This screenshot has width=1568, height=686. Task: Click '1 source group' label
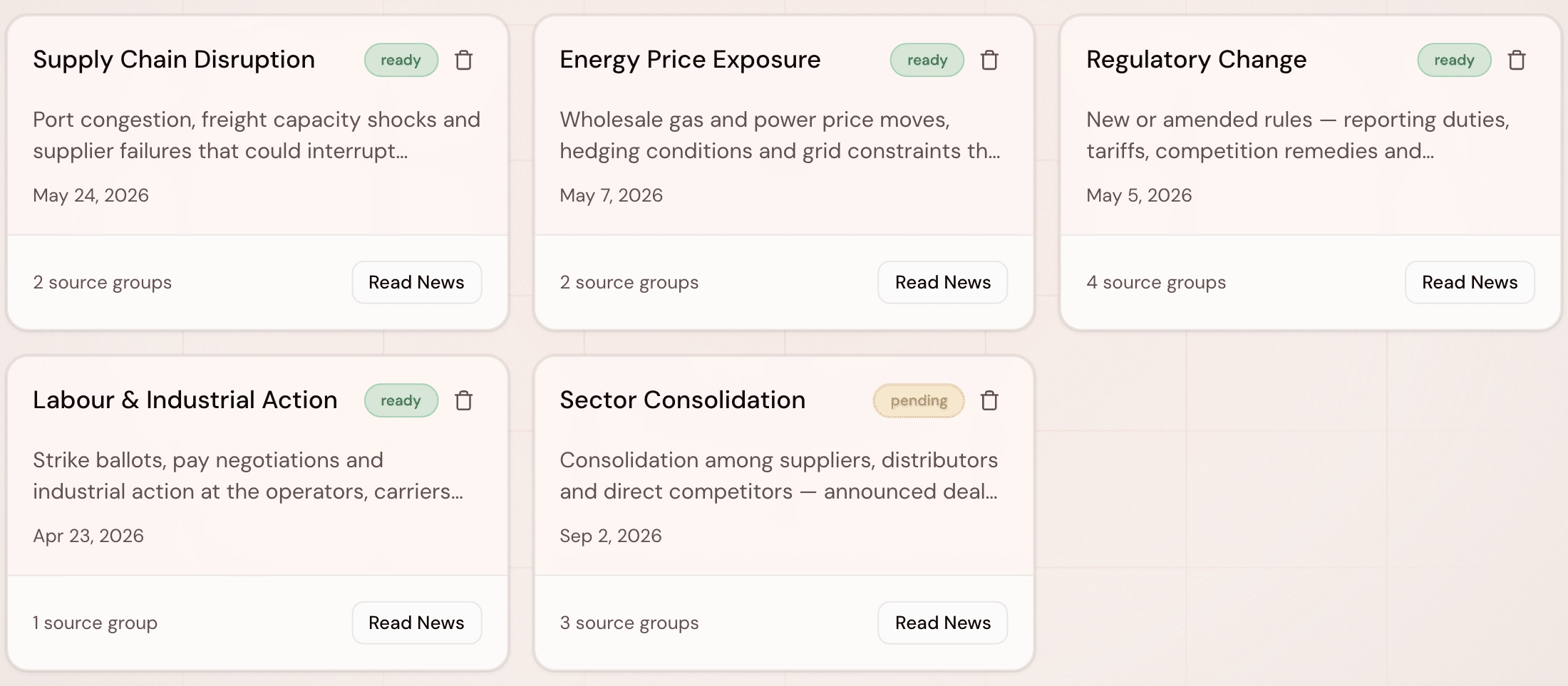[x=96, y=623]
